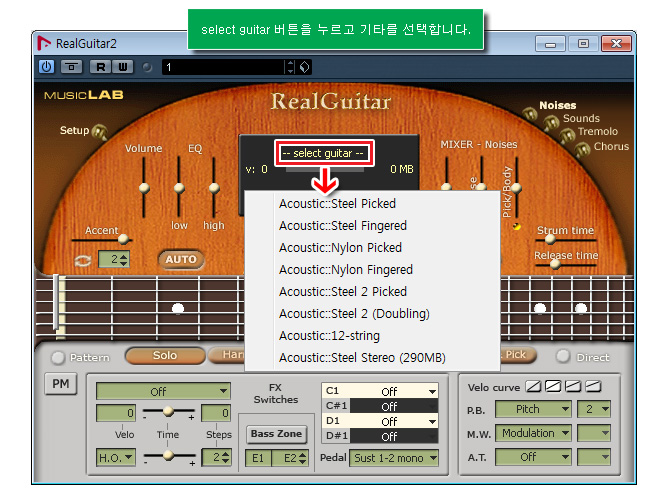Click the Strum time slider knob
Viewport: 670px width, 489px height.
pos(550,239)
